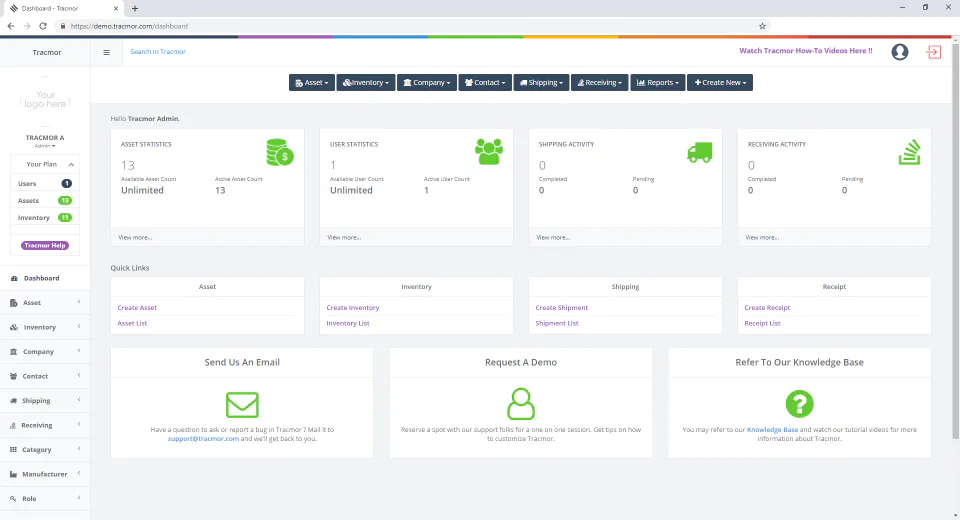Expand Receiving in the sidebar menu
This screenshot has height=520, width=960.
tap(45, 425)
